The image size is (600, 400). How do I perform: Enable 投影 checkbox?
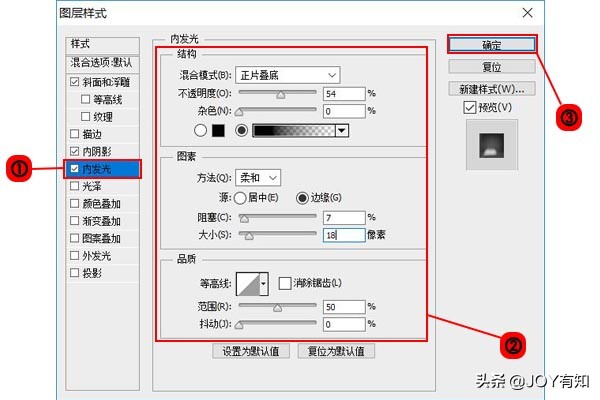tap(75, 273)
